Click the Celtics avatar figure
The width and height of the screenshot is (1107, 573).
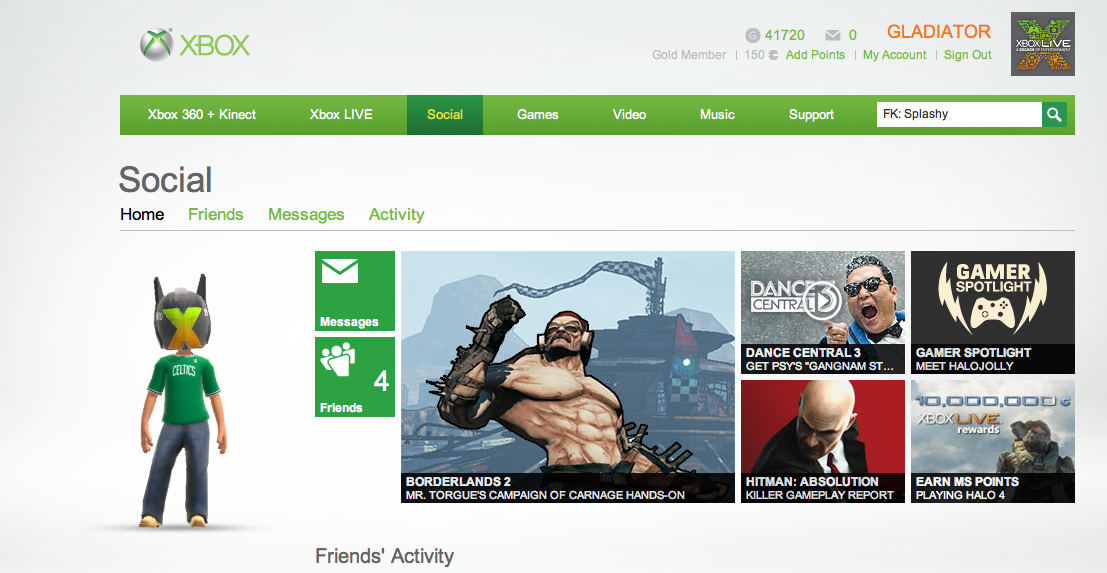(182, 401)
